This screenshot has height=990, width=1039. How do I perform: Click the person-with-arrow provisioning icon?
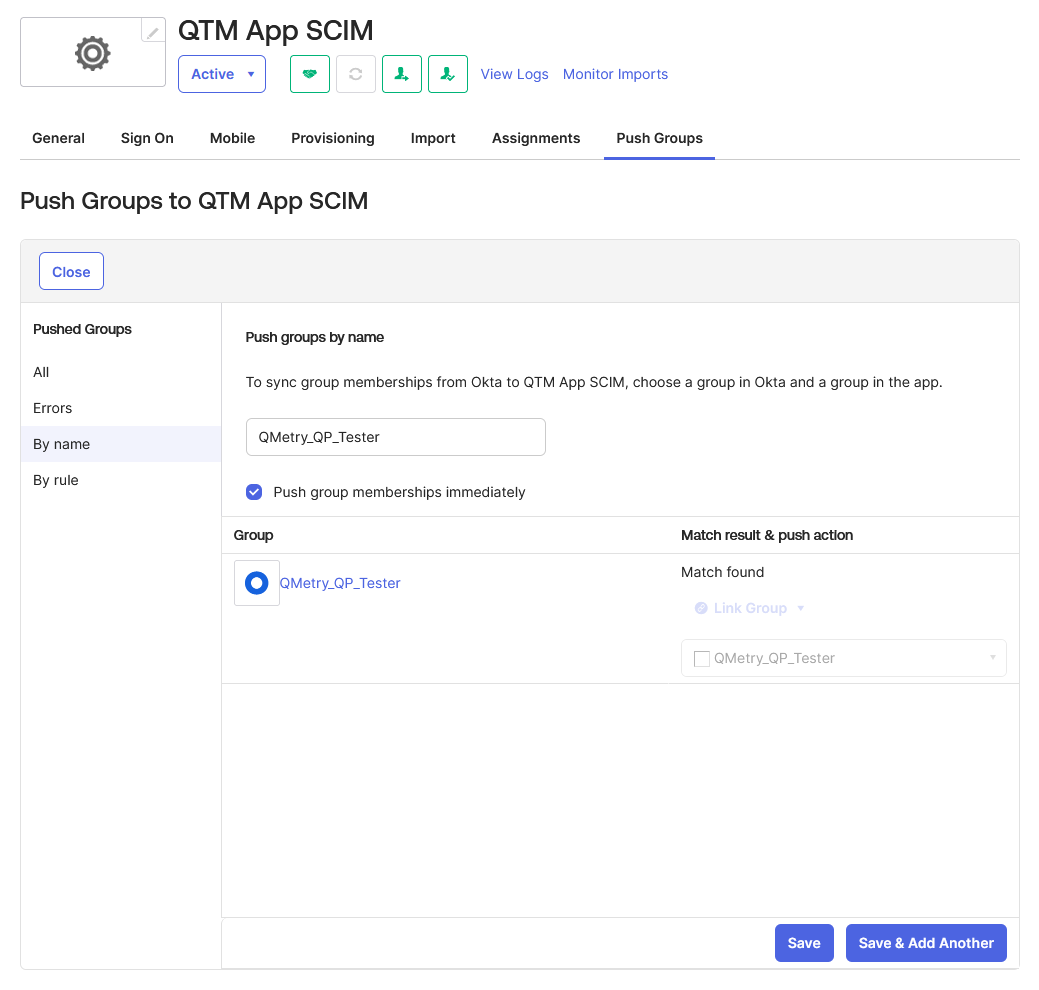402,74
